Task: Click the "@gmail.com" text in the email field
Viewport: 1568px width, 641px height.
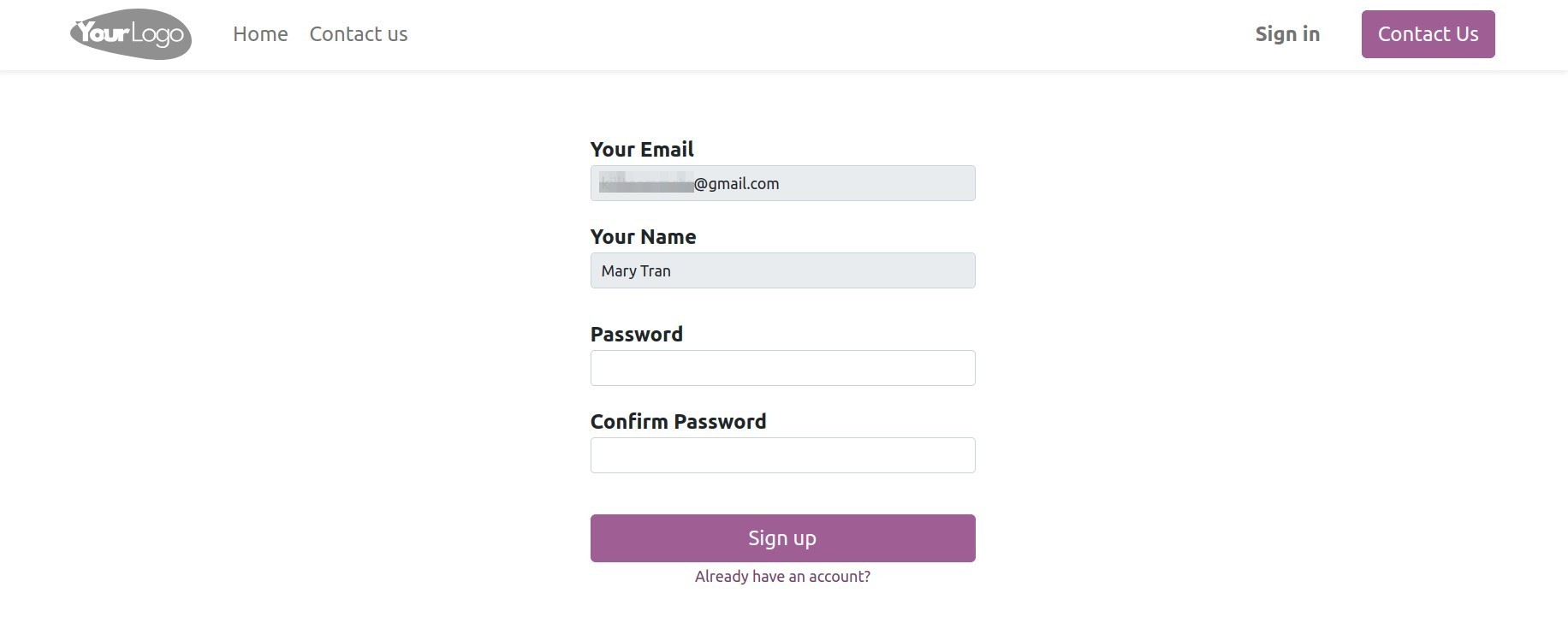Action: [737, 184]
